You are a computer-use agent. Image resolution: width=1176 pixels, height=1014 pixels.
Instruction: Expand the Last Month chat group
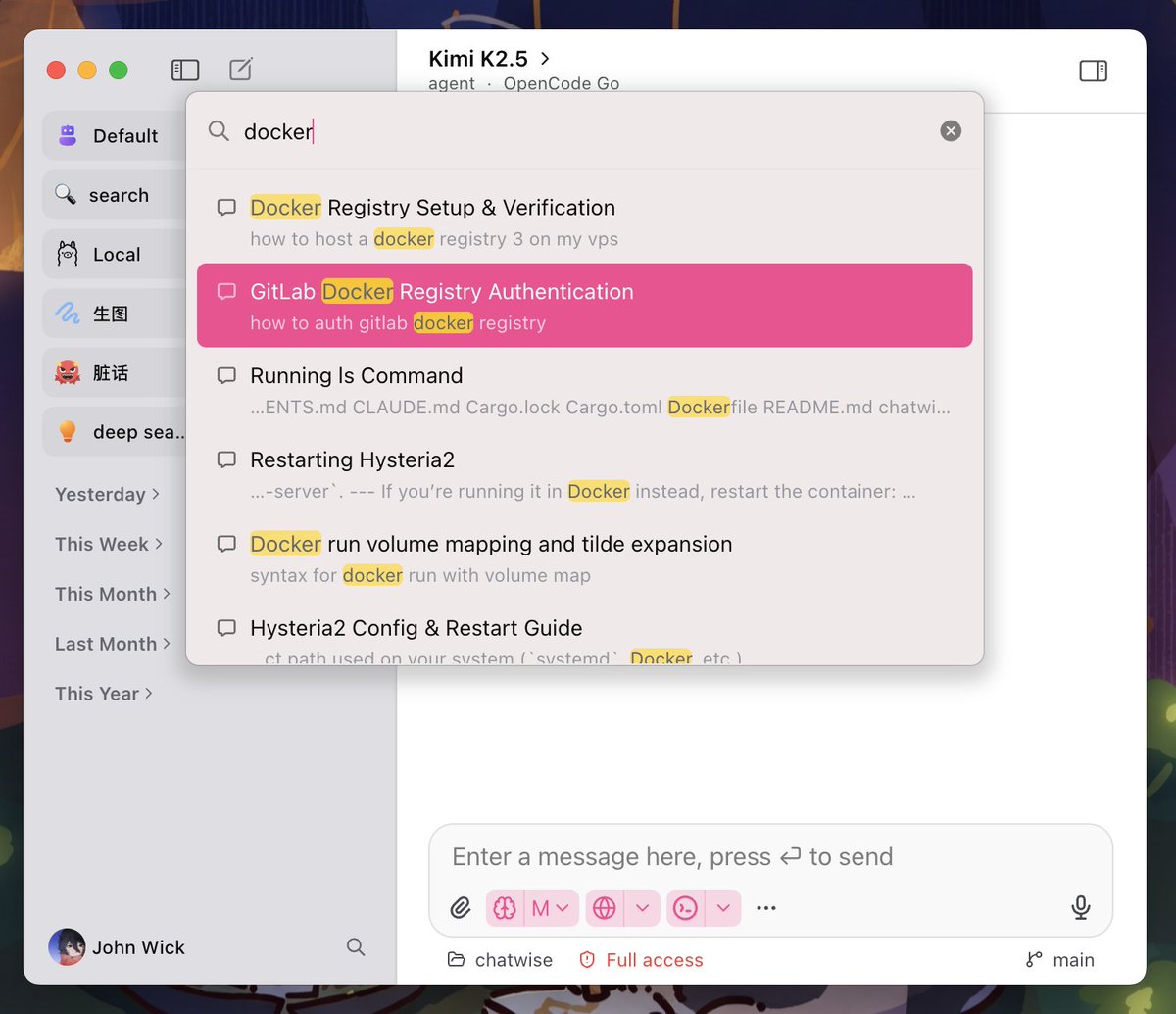pos(113,644)
